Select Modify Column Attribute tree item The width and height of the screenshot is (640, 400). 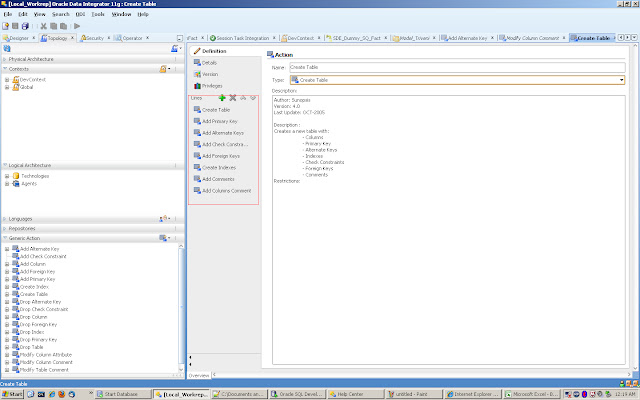click(46, 355)
